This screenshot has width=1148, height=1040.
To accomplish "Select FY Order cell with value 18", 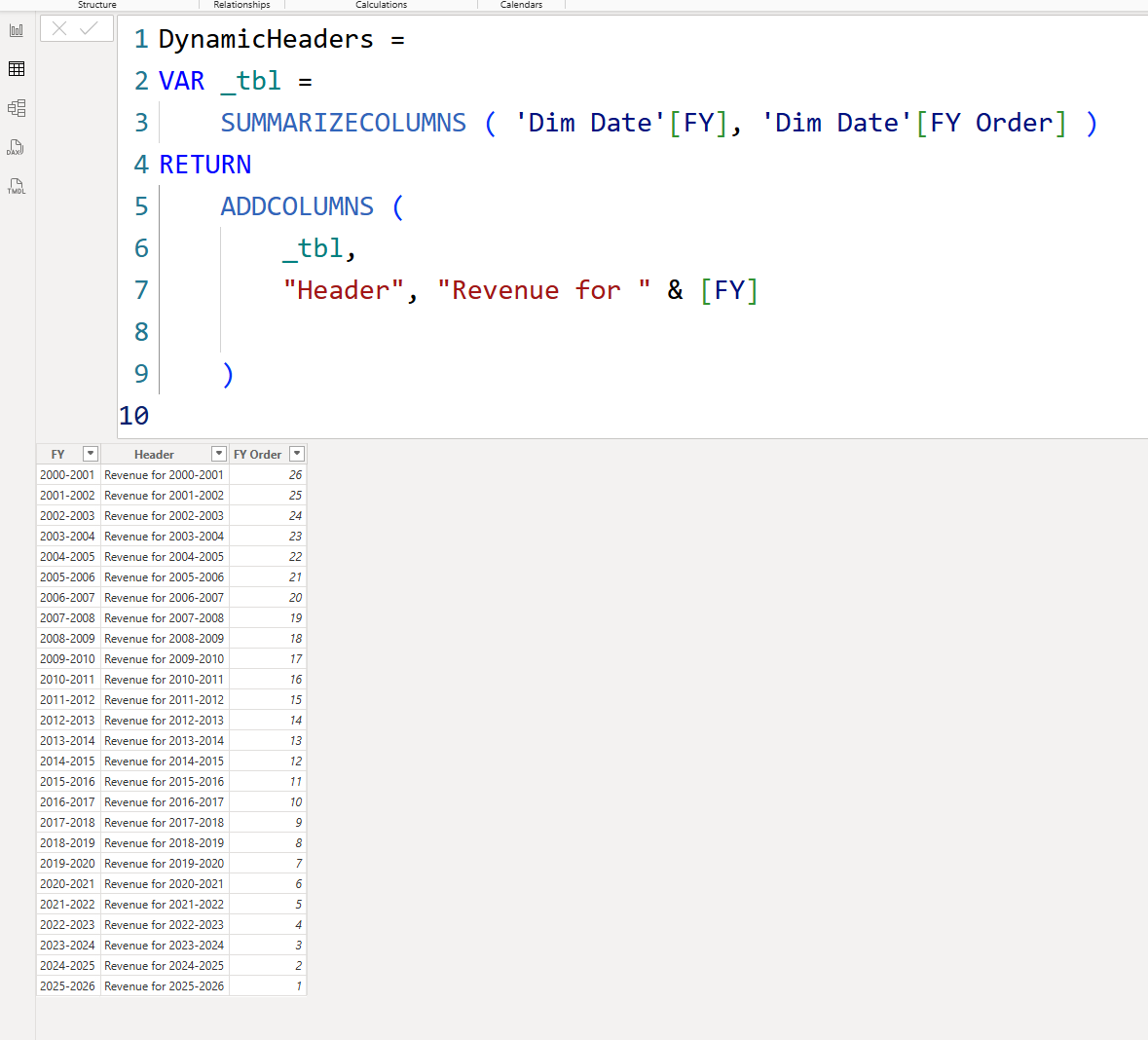I will point(268,639).
